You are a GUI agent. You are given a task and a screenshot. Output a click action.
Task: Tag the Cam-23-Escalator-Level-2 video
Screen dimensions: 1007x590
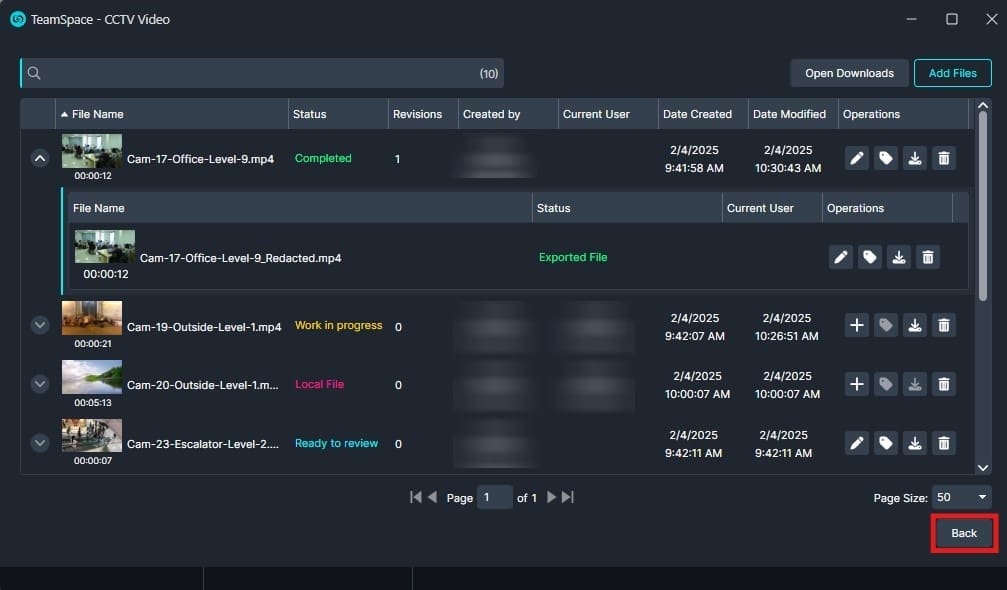tap(886, 443)
